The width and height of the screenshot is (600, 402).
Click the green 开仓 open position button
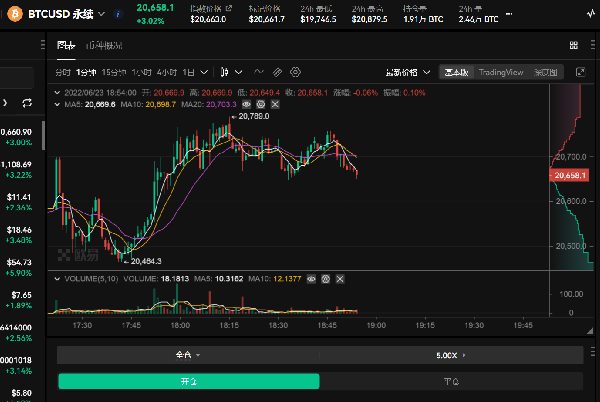tap(188, 381)
